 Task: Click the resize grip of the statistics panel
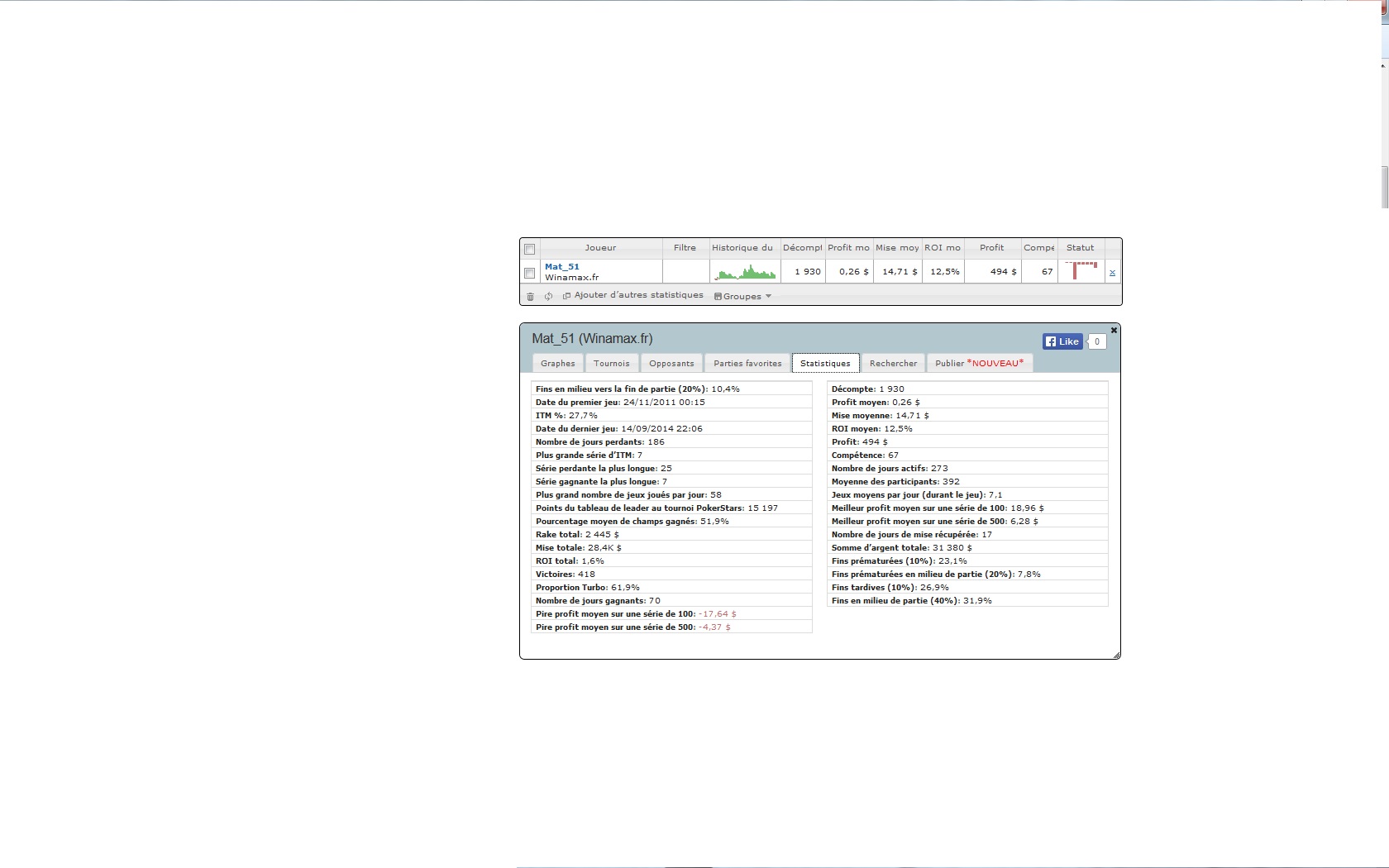[x=1116, y=655]
